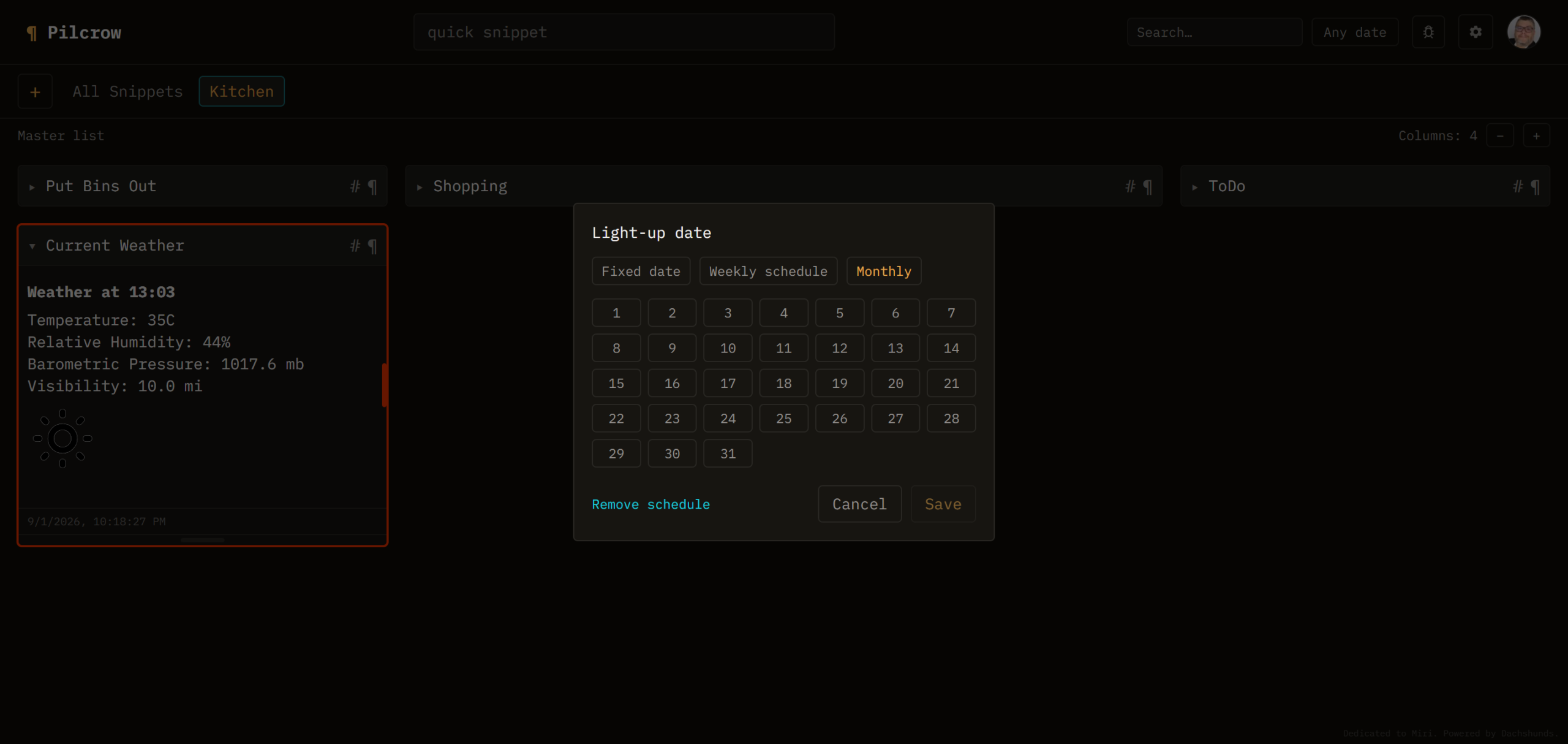
Task: Click the weather card bottom resize handle
Action: 202,540
